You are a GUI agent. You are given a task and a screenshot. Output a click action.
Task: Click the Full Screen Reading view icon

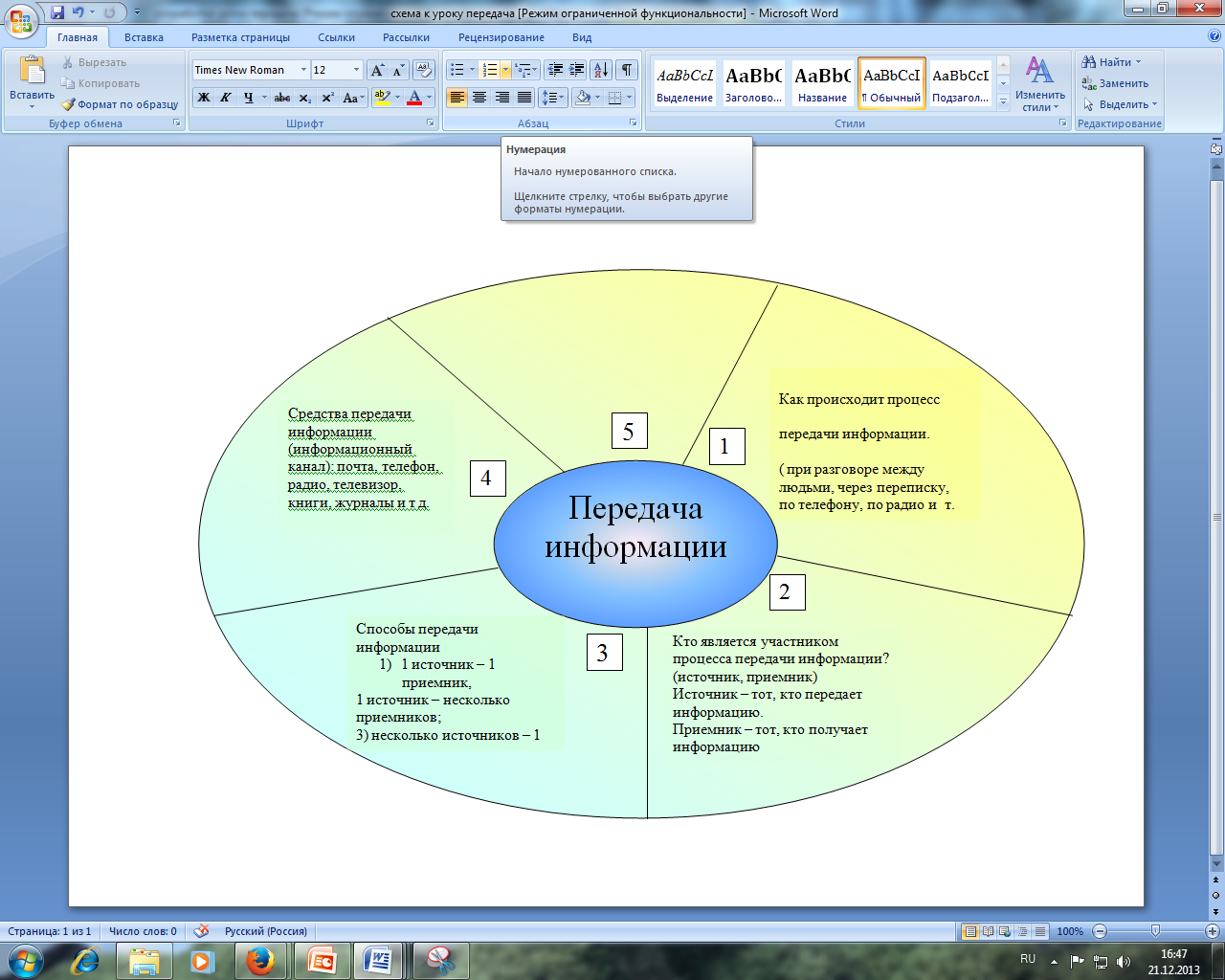coord(988,931)
